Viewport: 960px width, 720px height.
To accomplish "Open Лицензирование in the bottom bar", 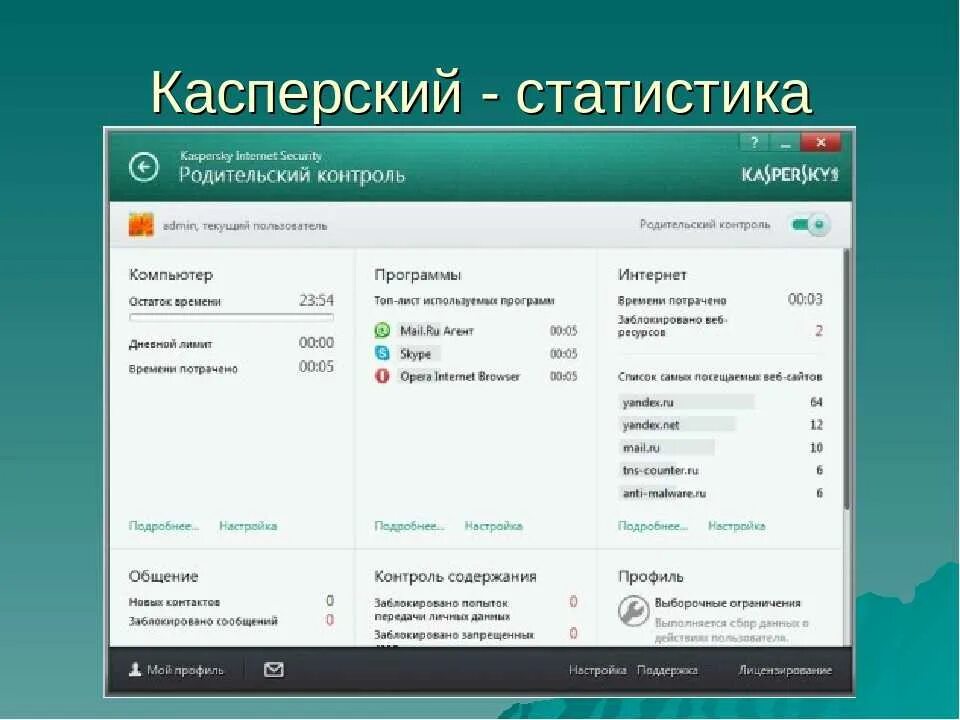I will click(x=785, y=670).
